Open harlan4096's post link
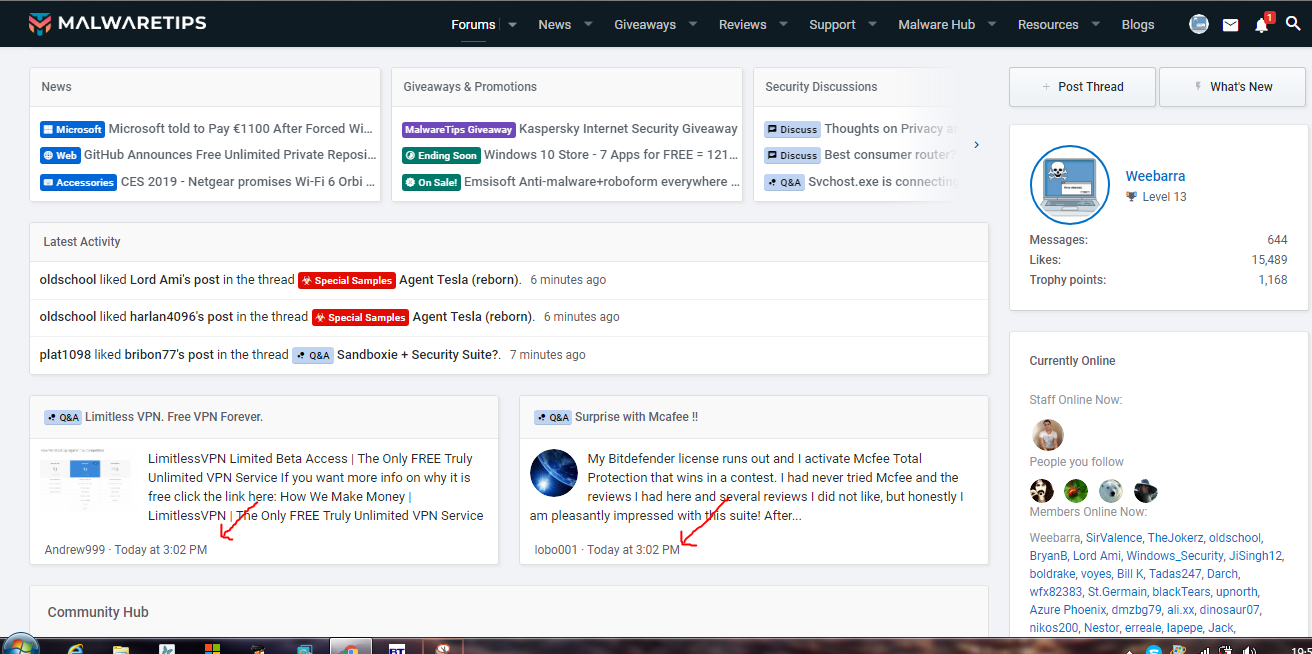The width and height of the screenshot is (1312, 654). click(x=181, y=317)
